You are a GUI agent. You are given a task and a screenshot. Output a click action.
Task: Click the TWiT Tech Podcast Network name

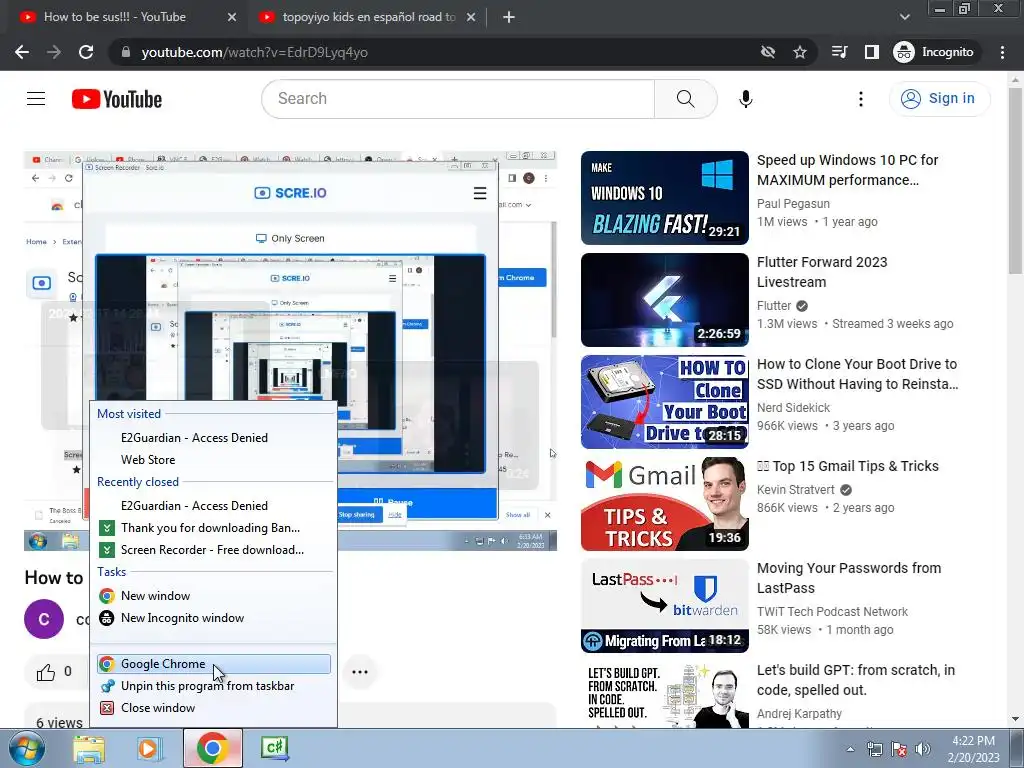tap(832, 612)
